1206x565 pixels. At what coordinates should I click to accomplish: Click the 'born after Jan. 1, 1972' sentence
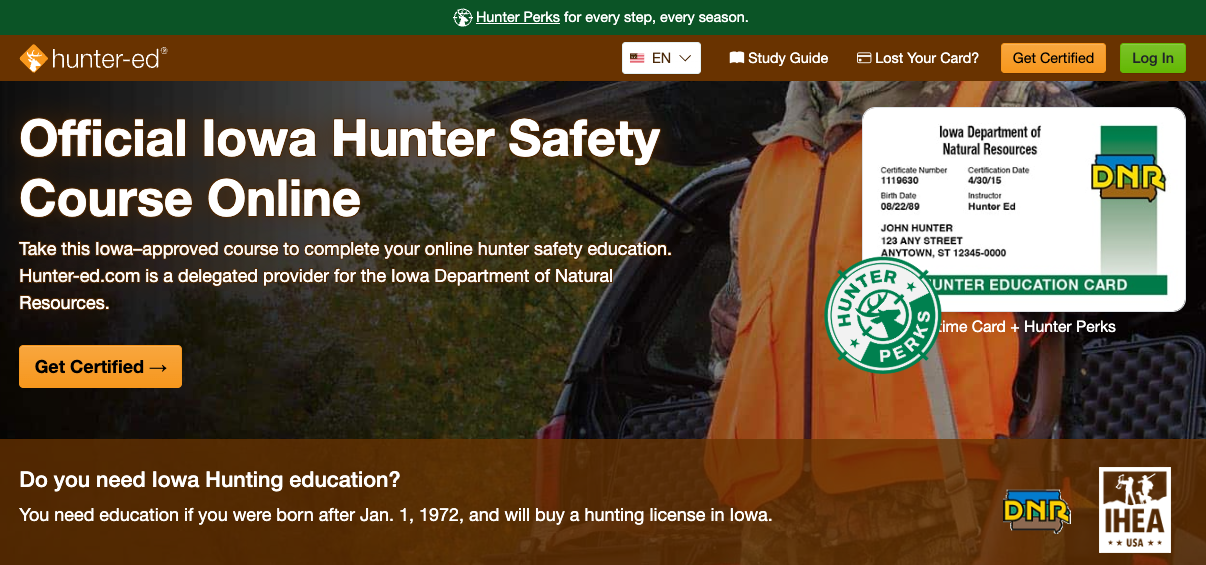396,516
